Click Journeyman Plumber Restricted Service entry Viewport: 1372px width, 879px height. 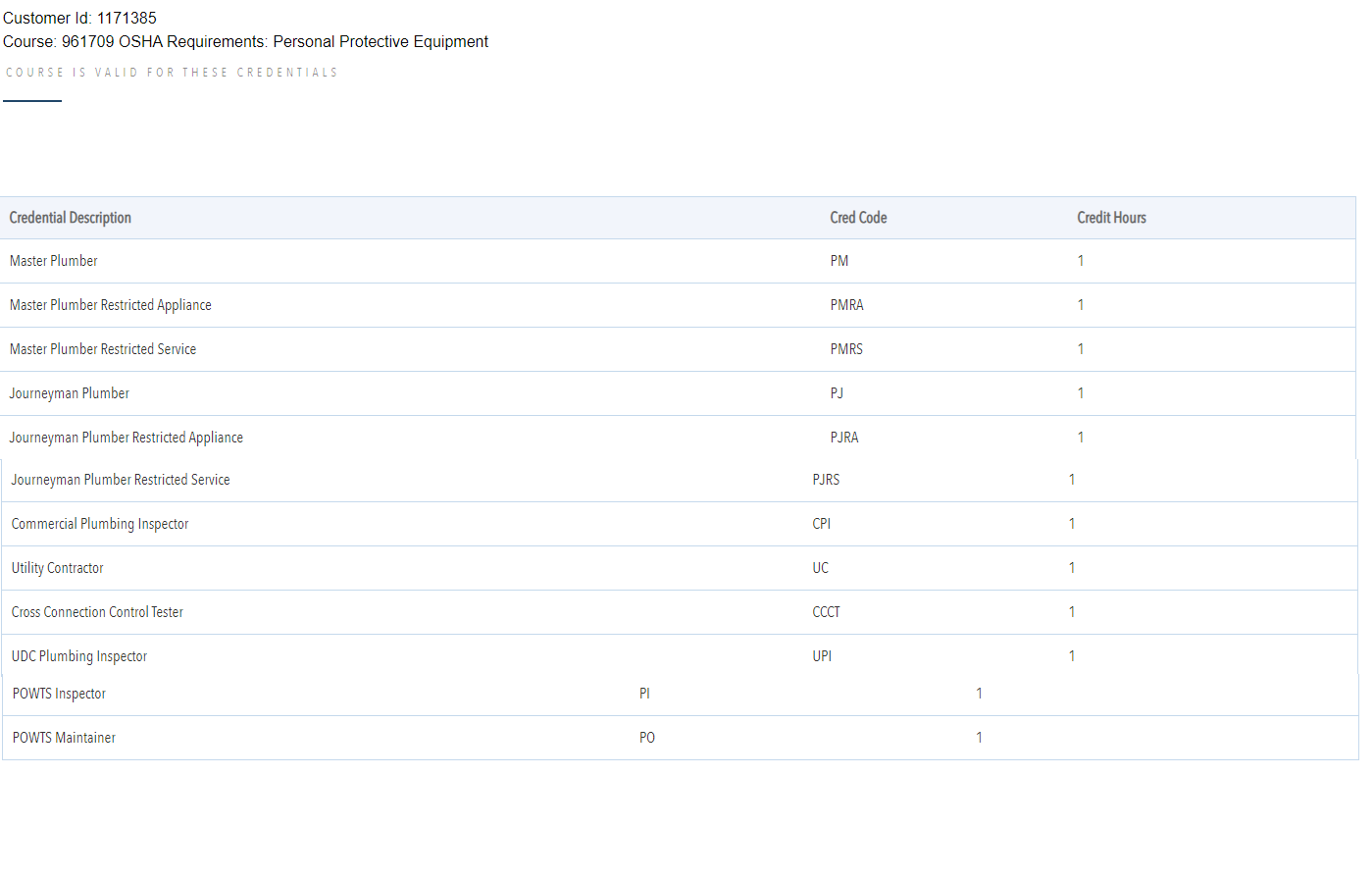(x=121, y=480)
